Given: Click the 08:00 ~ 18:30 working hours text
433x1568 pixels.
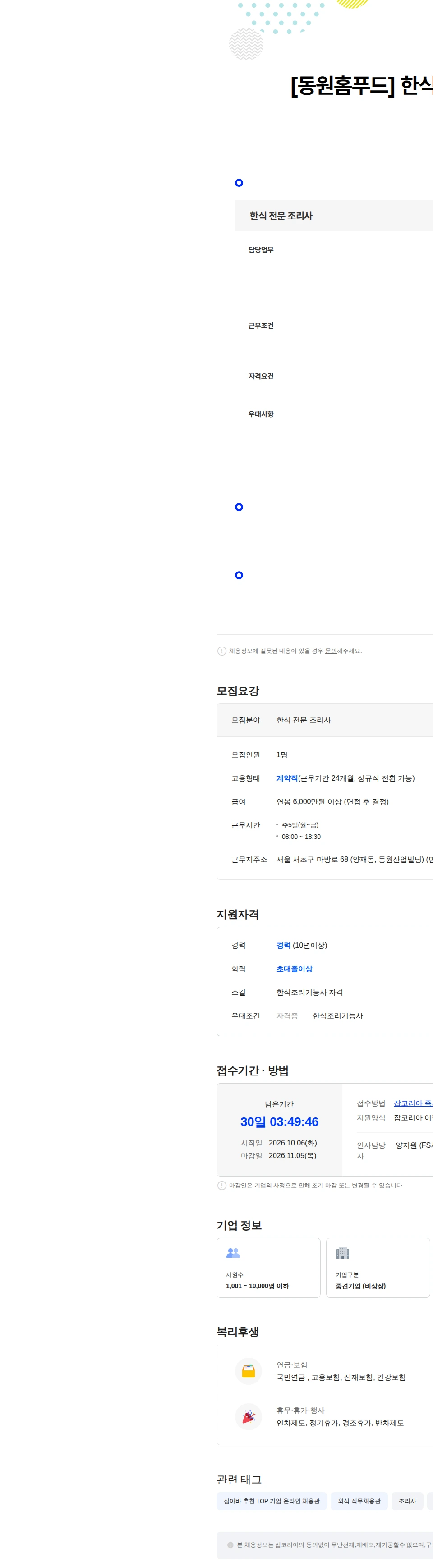Looking at the screenshot, I should coord(301,836).
